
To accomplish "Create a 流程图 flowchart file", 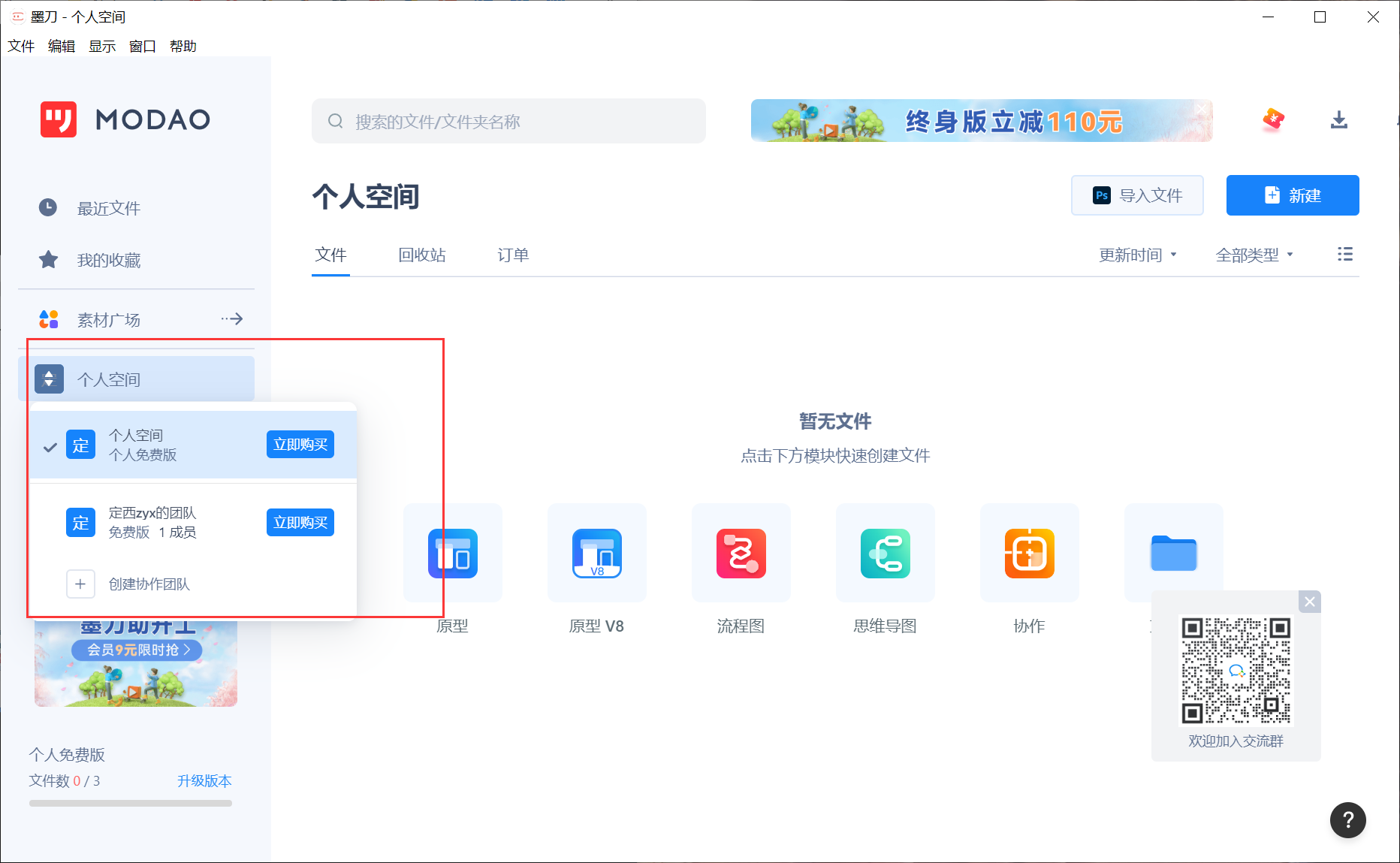I will point(741,553).
